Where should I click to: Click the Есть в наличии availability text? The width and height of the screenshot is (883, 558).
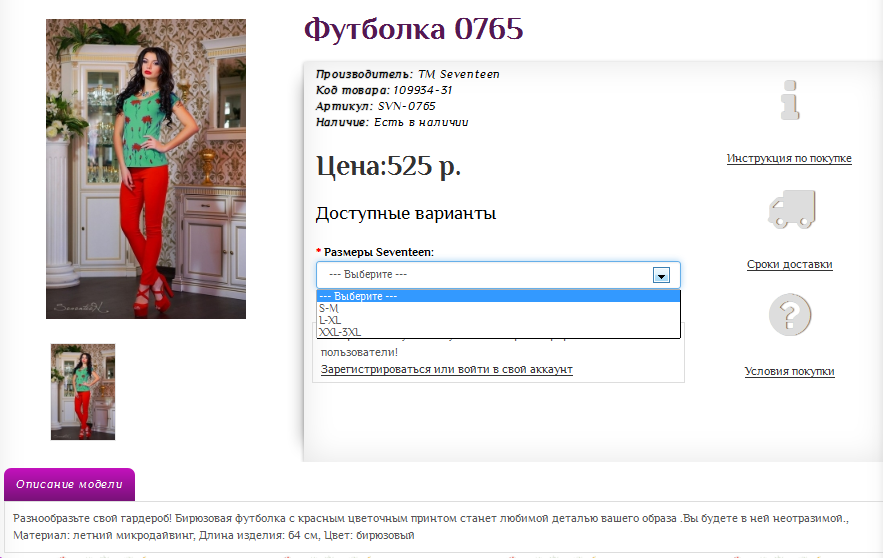[421, 122]
